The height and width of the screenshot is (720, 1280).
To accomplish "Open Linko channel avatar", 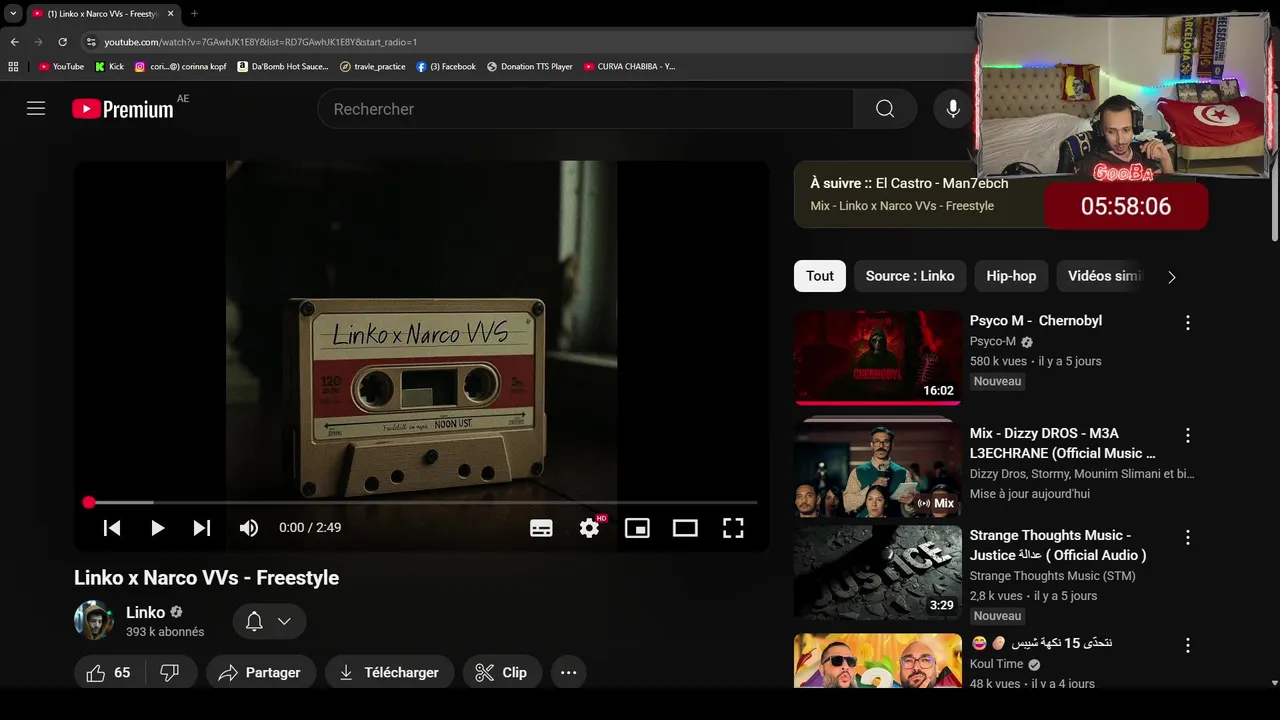I will [x=94, y=621].
